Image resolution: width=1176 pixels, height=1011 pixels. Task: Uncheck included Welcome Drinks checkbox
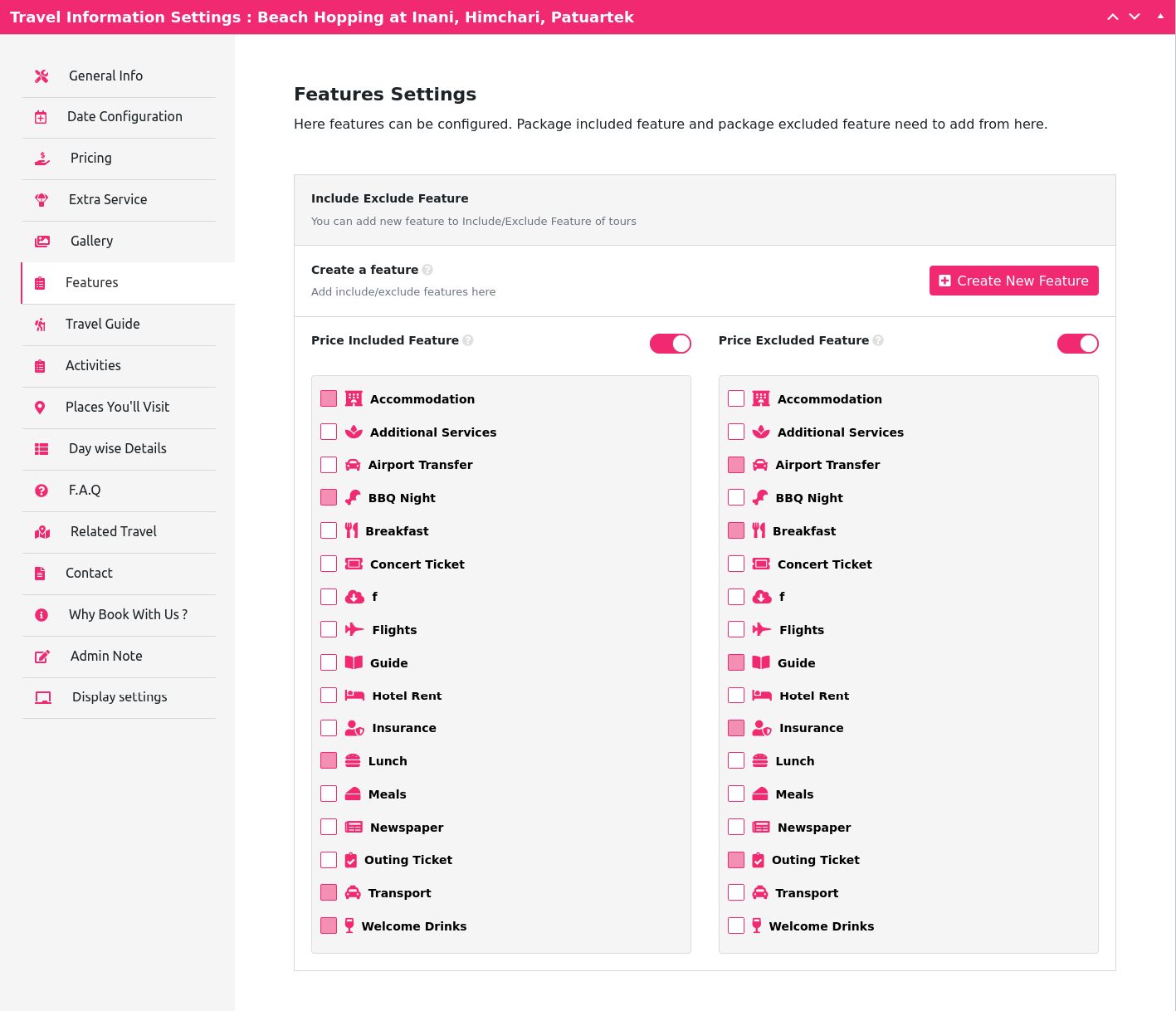tap(329, 926)
